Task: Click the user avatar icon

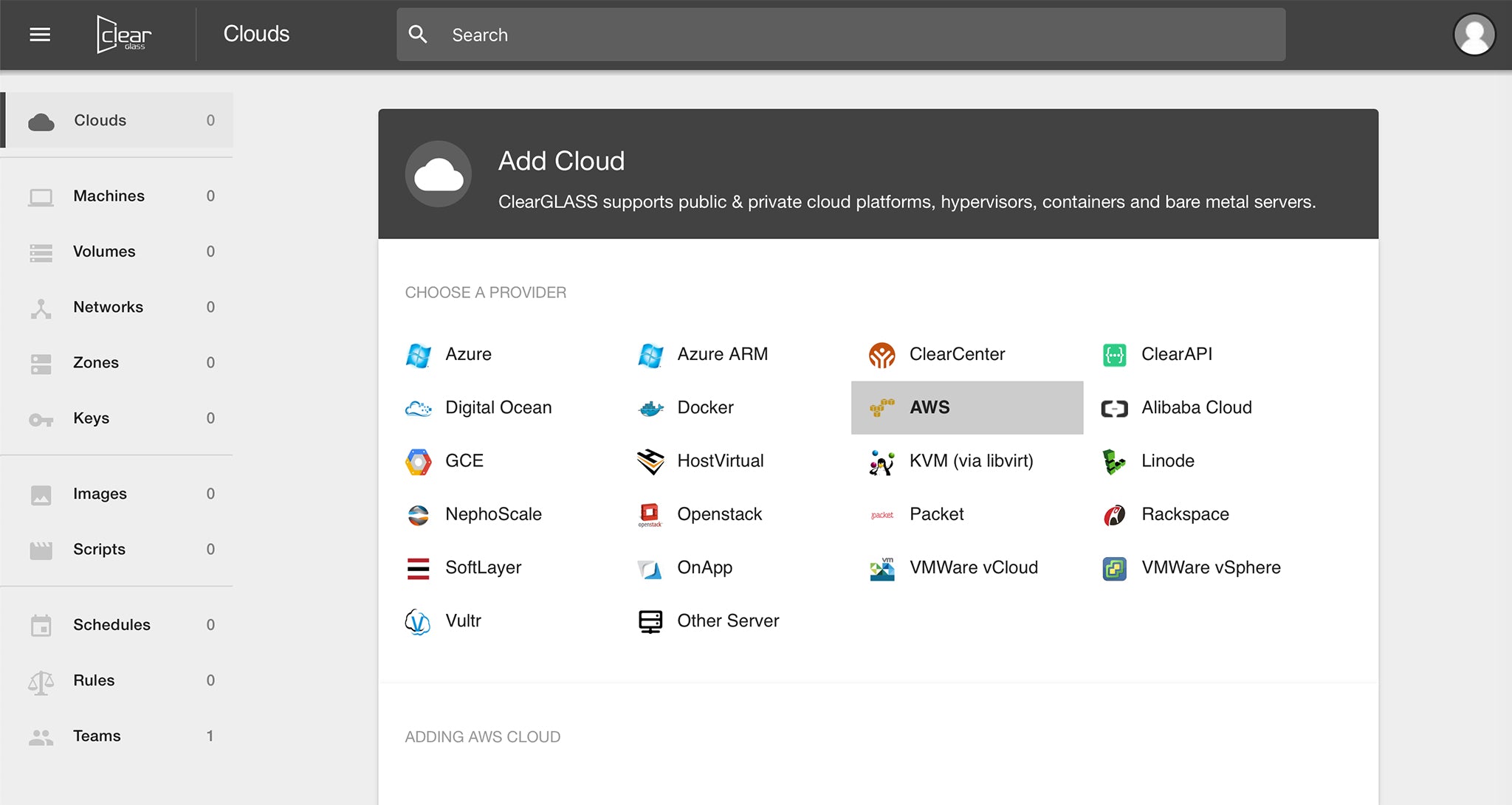Action: pos(1474,35)
